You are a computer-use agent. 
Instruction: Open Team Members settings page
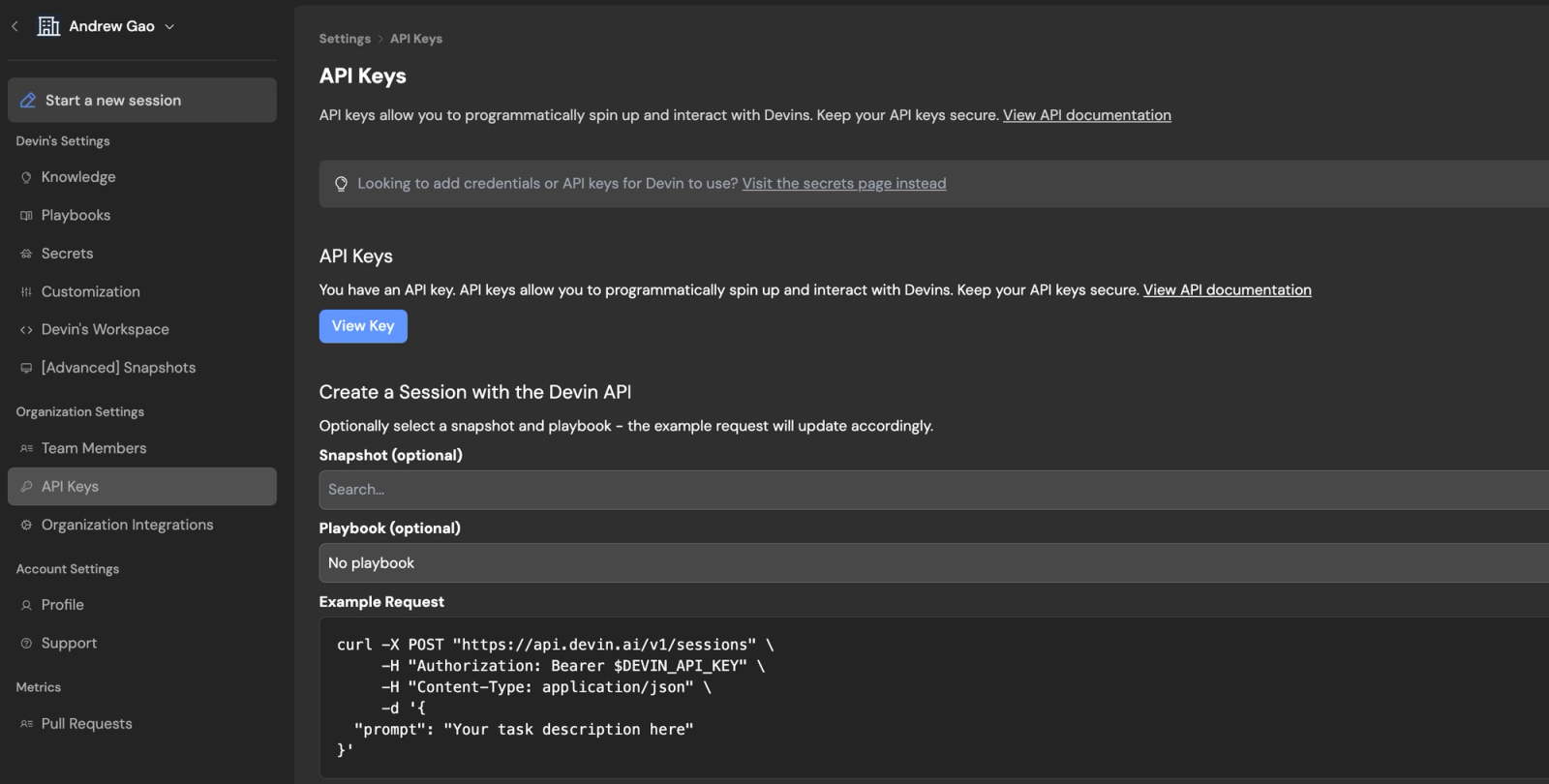coord(94,448)
